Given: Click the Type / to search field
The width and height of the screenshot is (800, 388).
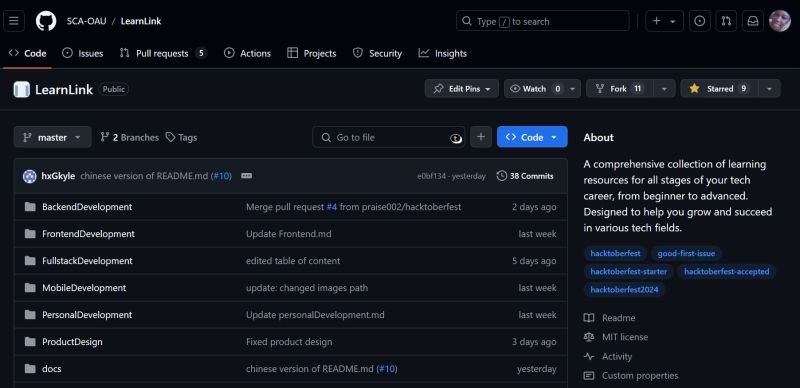Looking at the screenshot, I should pos(543,21).
